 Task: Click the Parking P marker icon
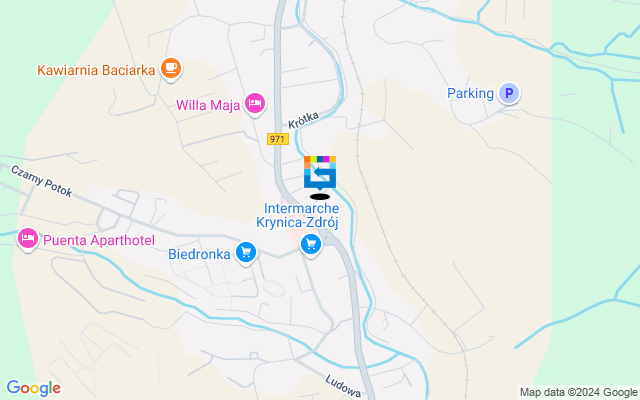tap(509, 93)
